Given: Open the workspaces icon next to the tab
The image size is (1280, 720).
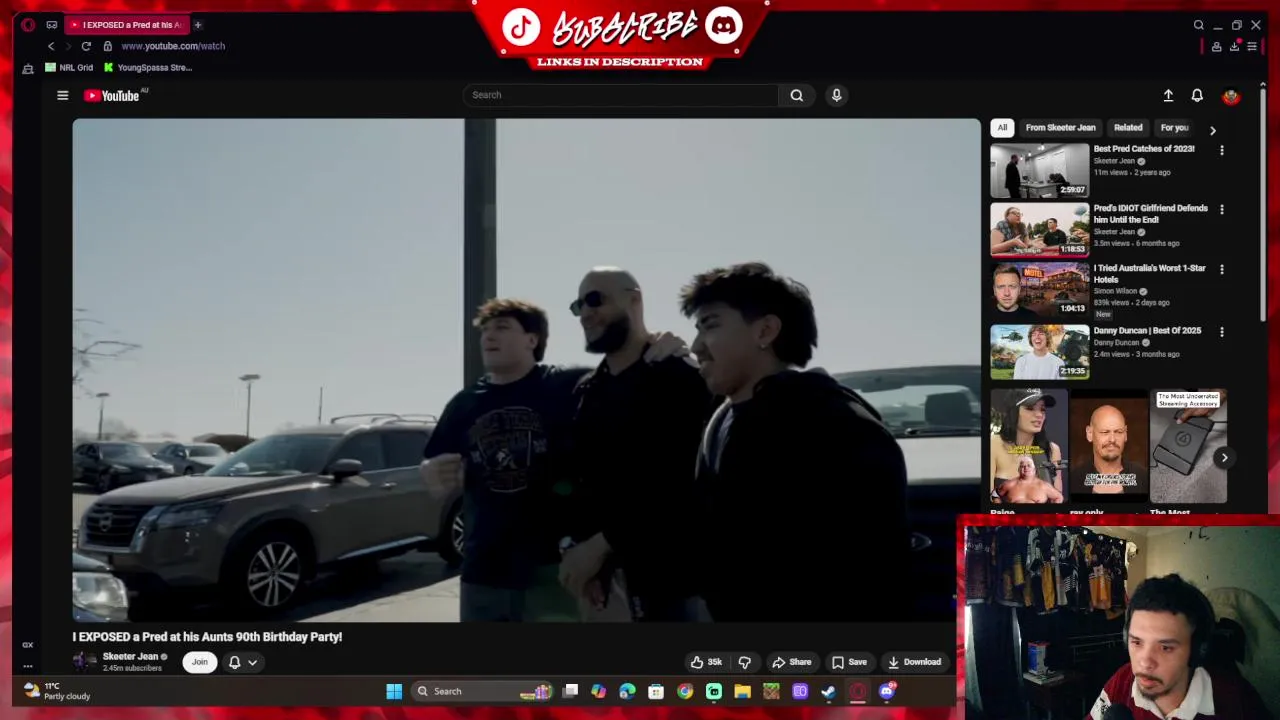Looking at the screenshot, I should pos(52,25).
